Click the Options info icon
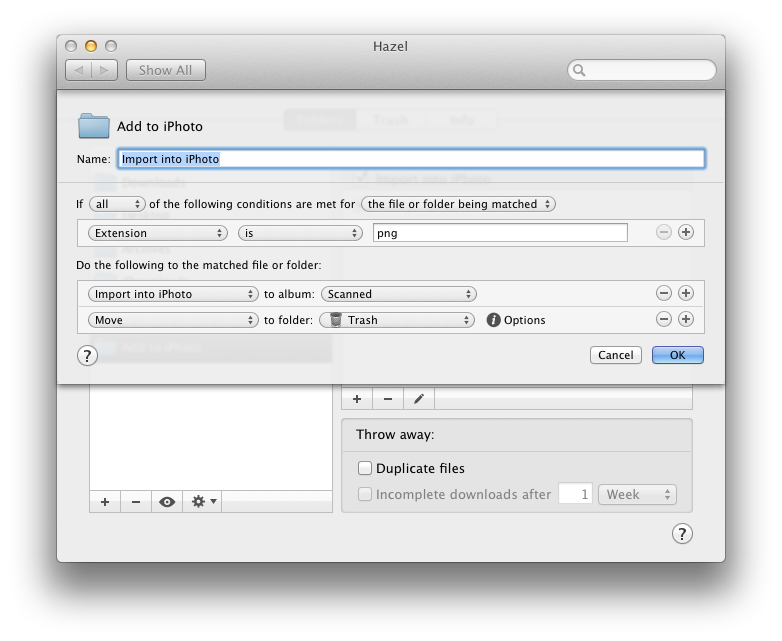This screenshot has width=782, height=641. [x=493, y=320]
